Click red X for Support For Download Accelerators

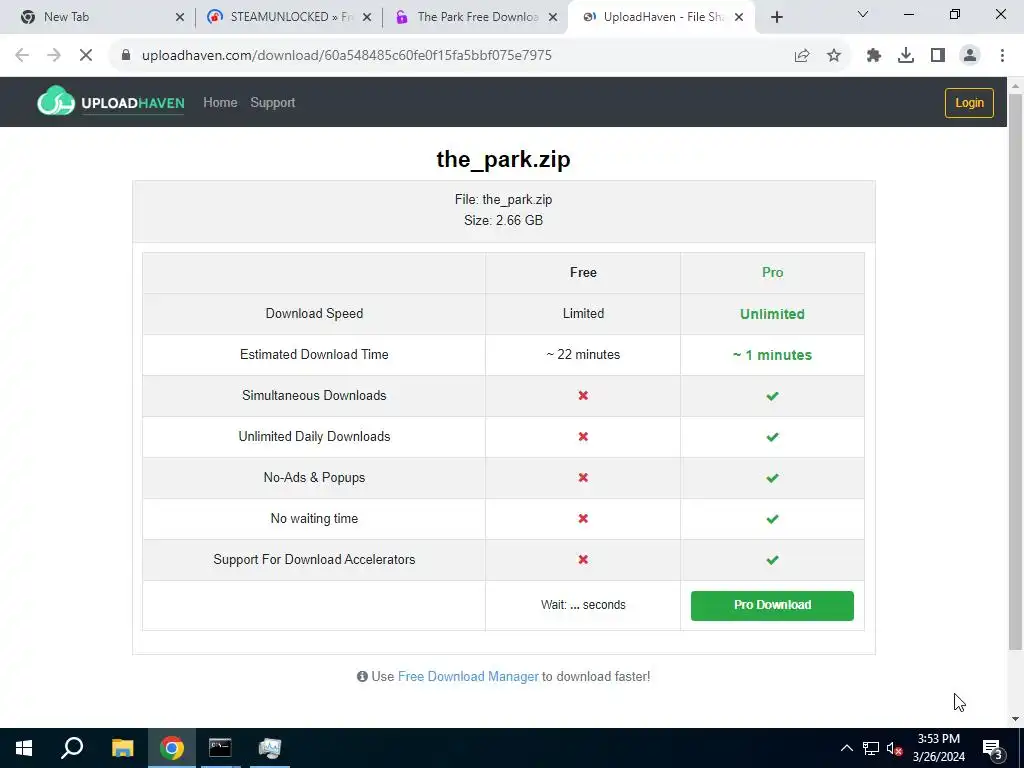pos(583,560)
